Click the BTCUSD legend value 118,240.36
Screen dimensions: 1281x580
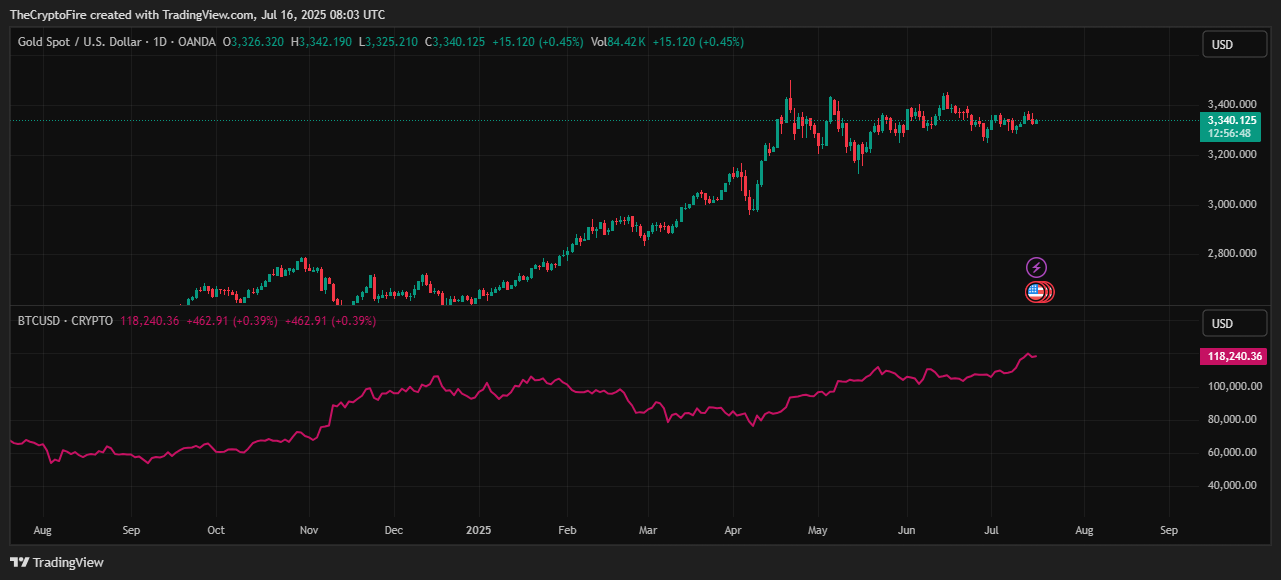[149, 321]
